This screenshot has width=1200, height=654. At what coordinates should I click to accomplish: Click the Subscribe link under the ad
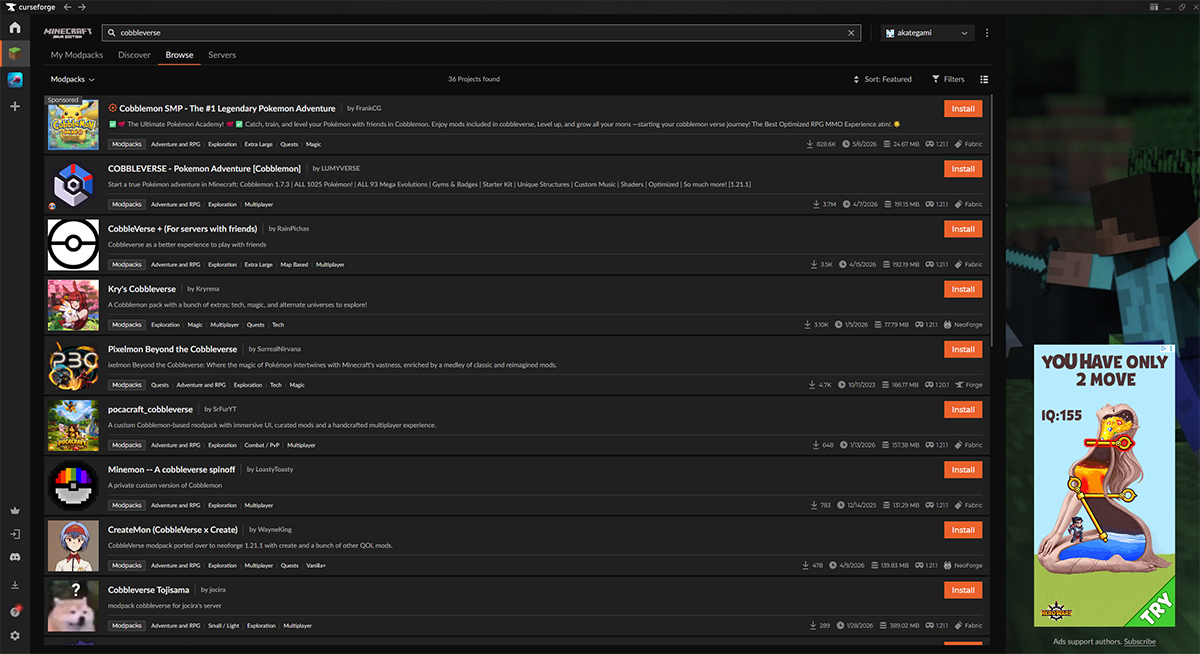click(1140, 642)
